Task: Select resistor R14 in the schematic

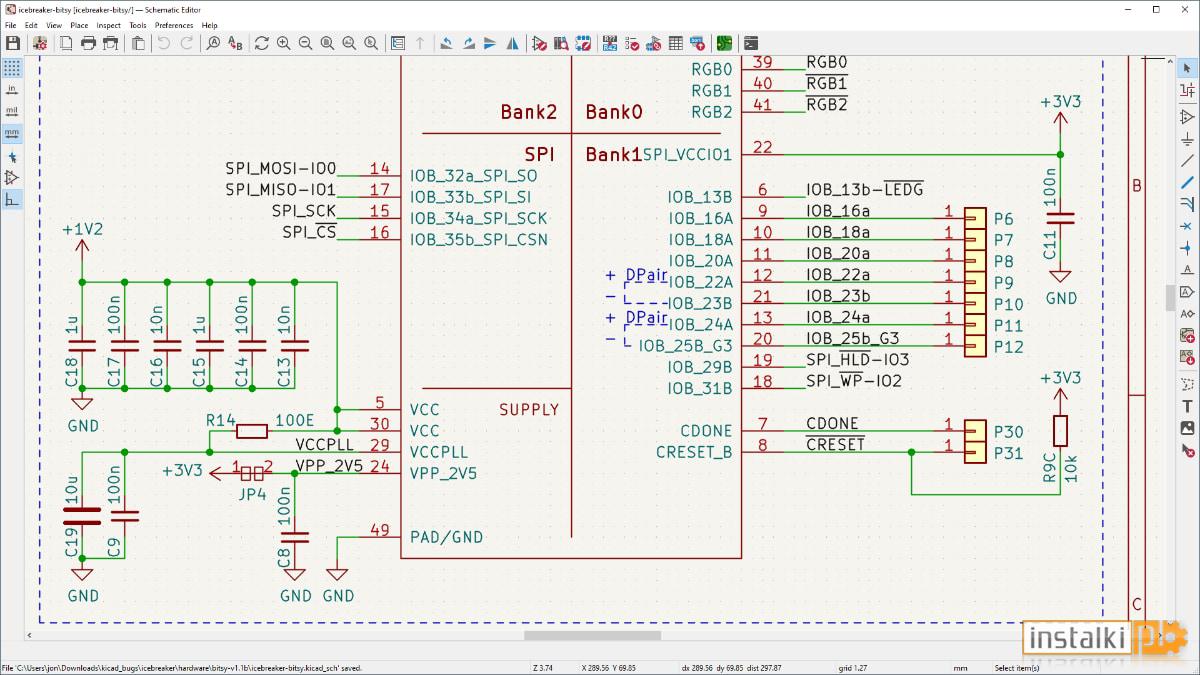Action: [251, 432]
